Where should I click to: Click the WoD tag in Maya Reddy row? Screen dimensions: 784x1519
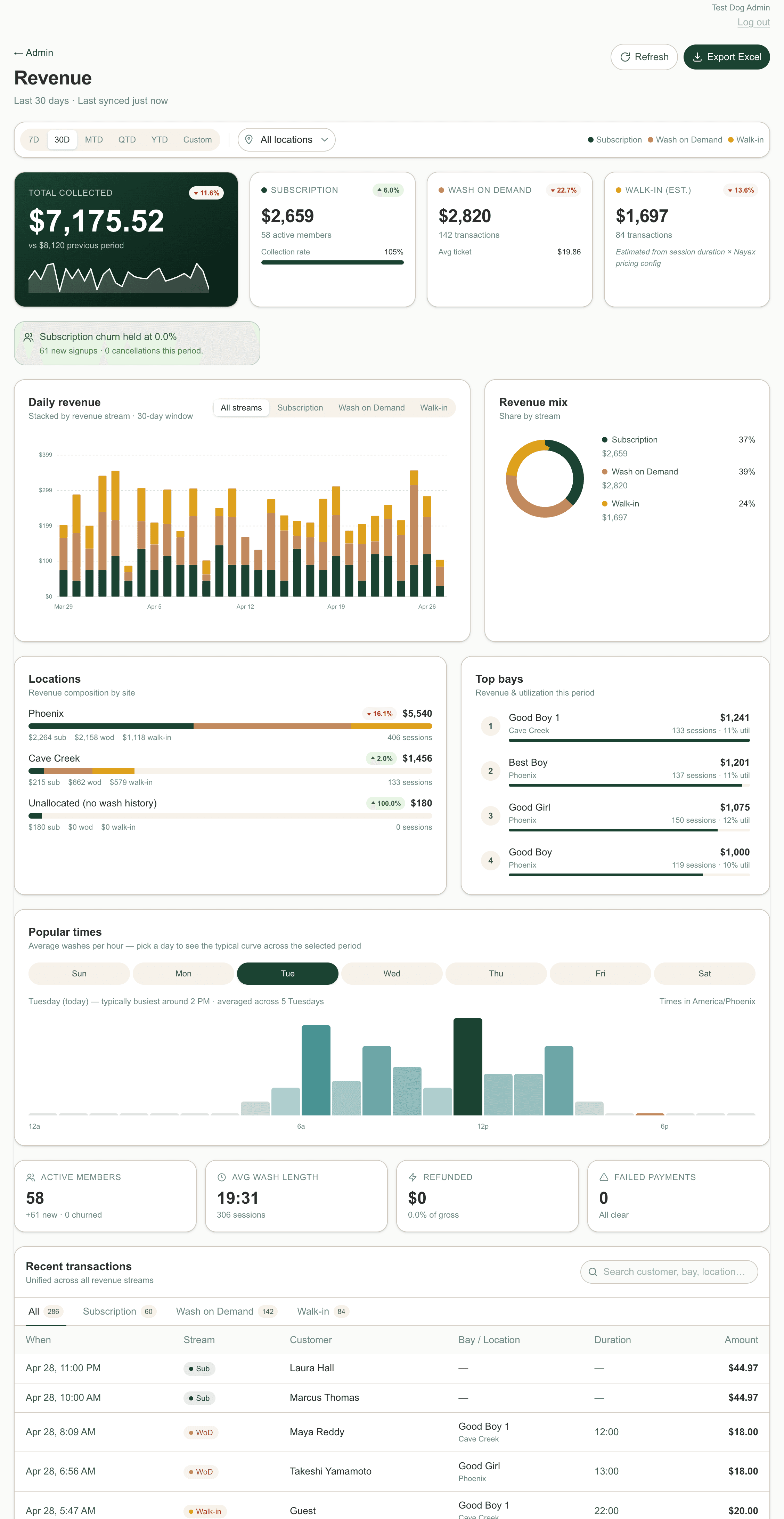(201, 1432)
